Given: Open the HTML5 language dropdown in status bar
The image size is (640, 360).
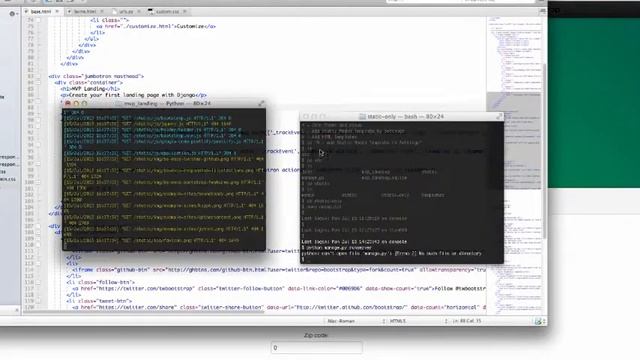Looking at the screenshot, I should point(417,321).
